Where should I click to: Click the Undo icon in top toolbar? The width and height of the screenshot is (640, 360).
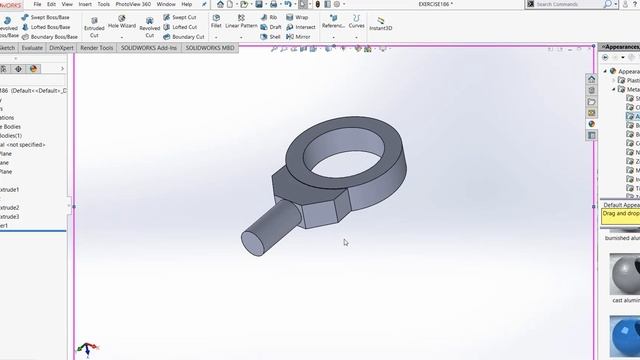(288, 4)
